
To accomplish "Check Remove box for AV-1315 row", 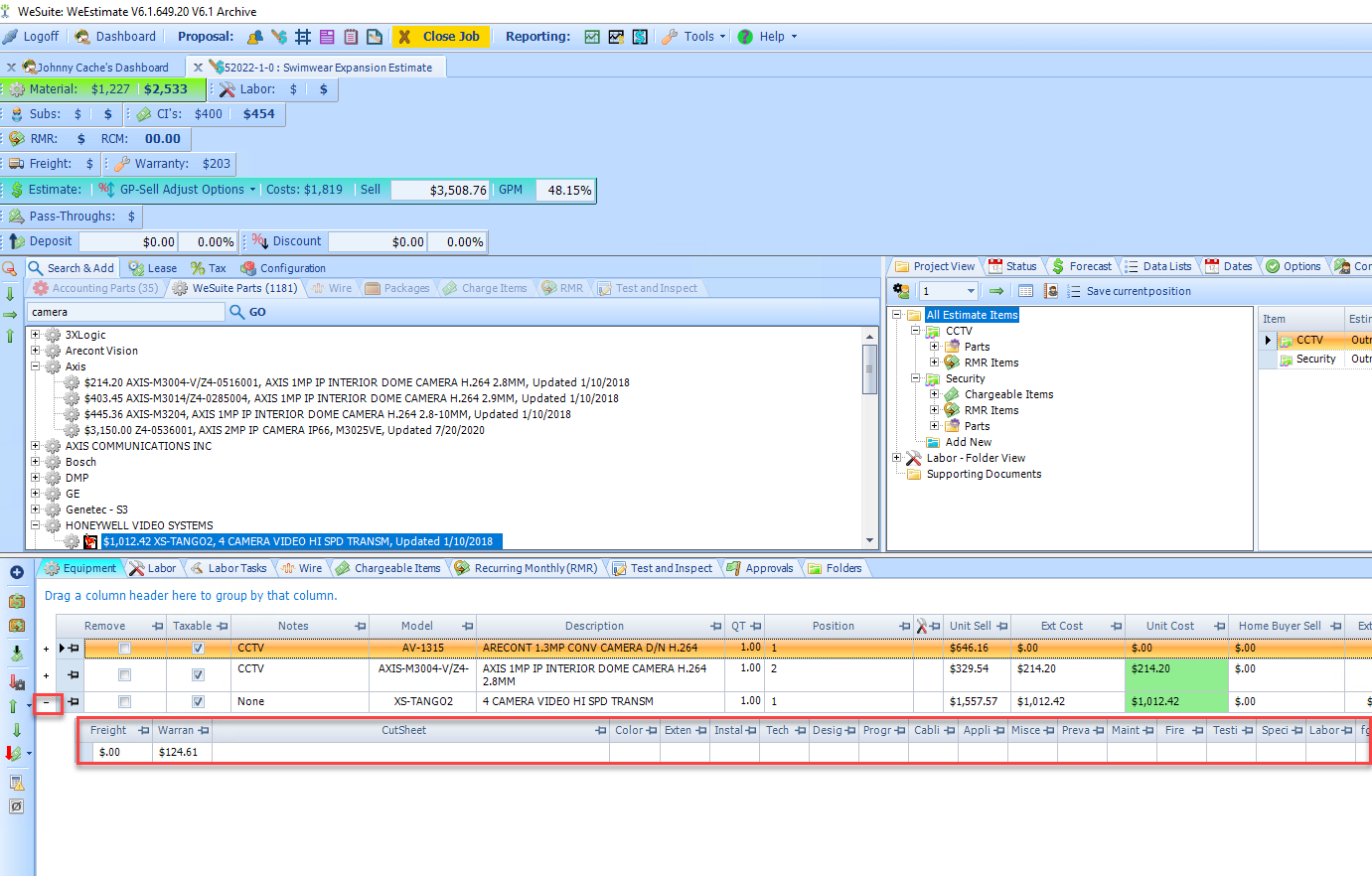I will click(x=124, y=649).
